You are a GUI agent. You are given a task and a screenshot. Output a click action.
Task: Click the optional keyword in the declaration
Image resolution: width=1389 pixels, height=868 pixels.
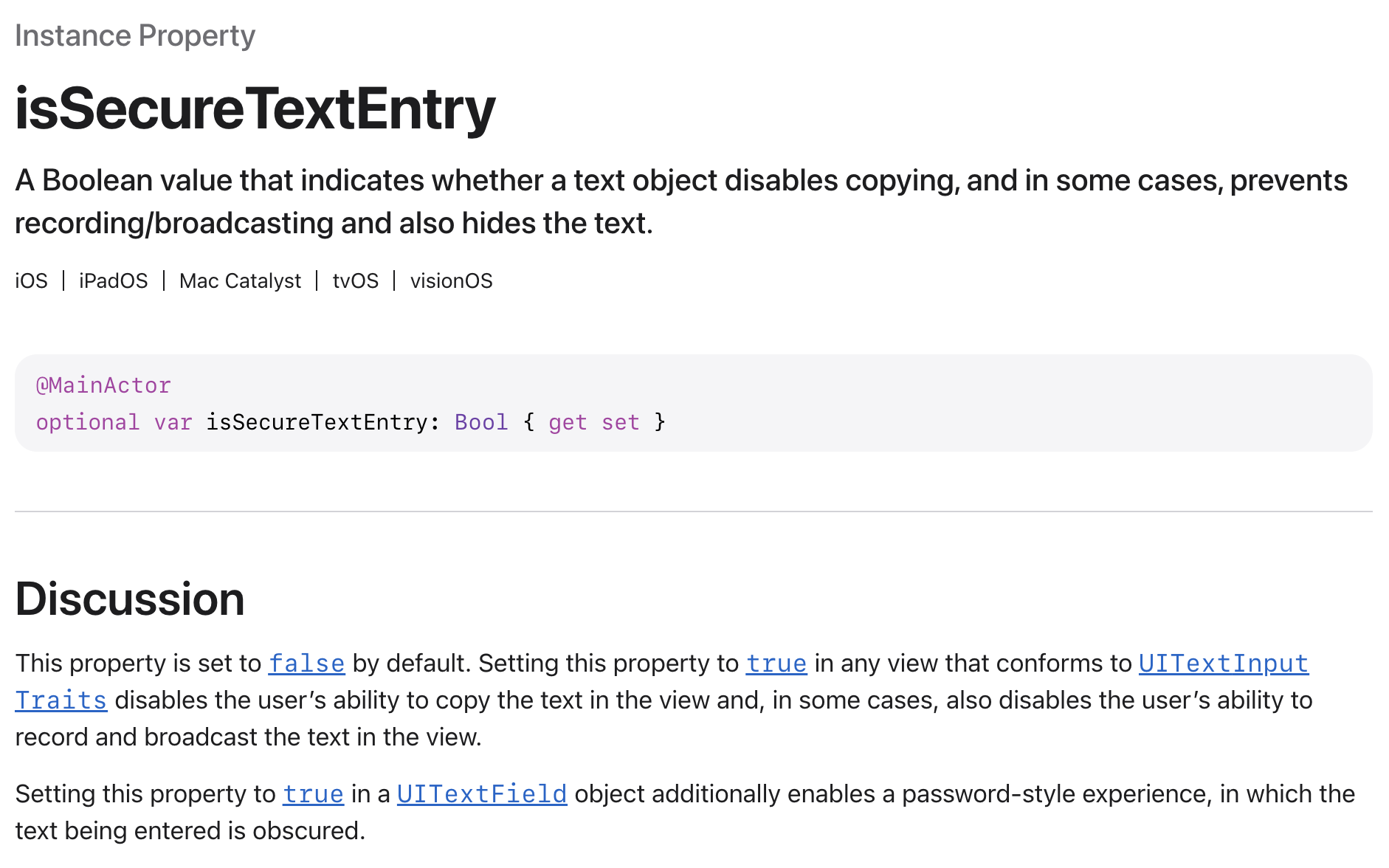click(88, 422)
